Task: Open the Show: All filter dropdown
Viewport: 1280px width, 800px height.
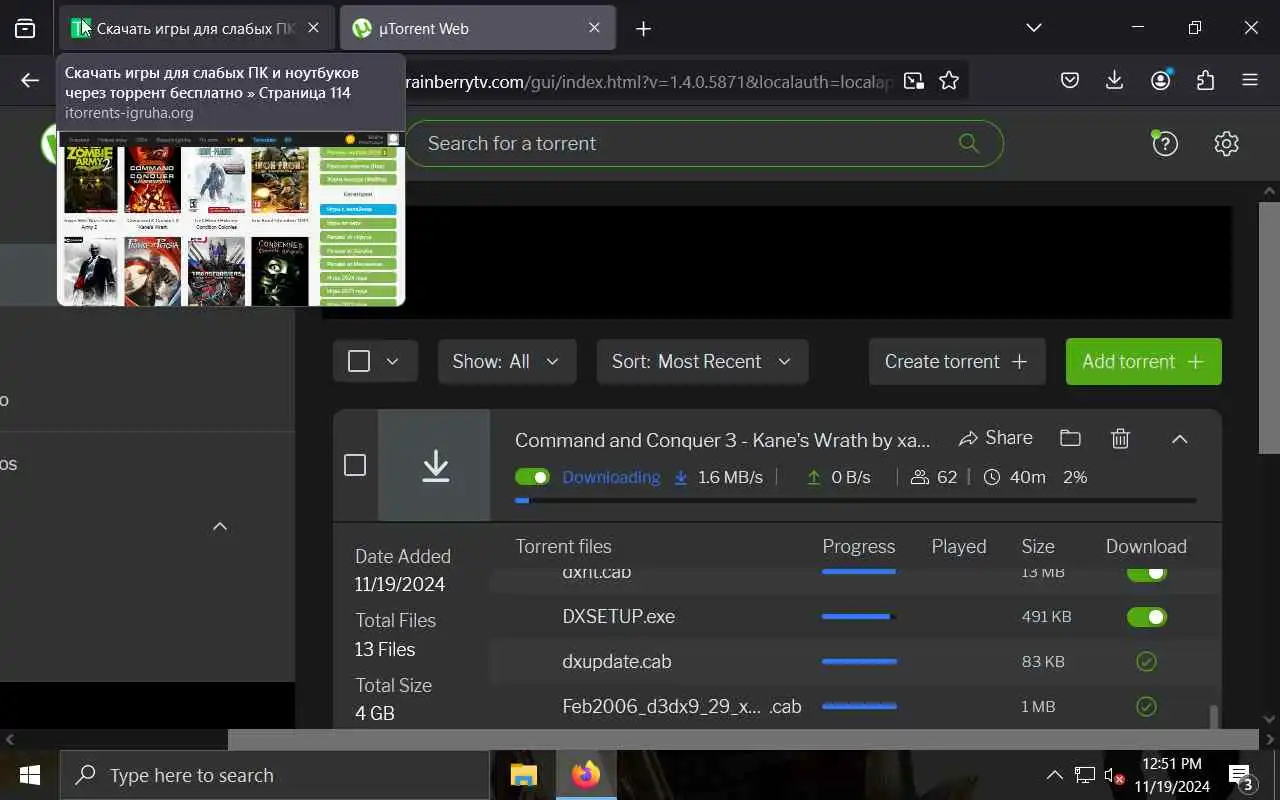Action: pyautogui.click(x=507, y=361)
